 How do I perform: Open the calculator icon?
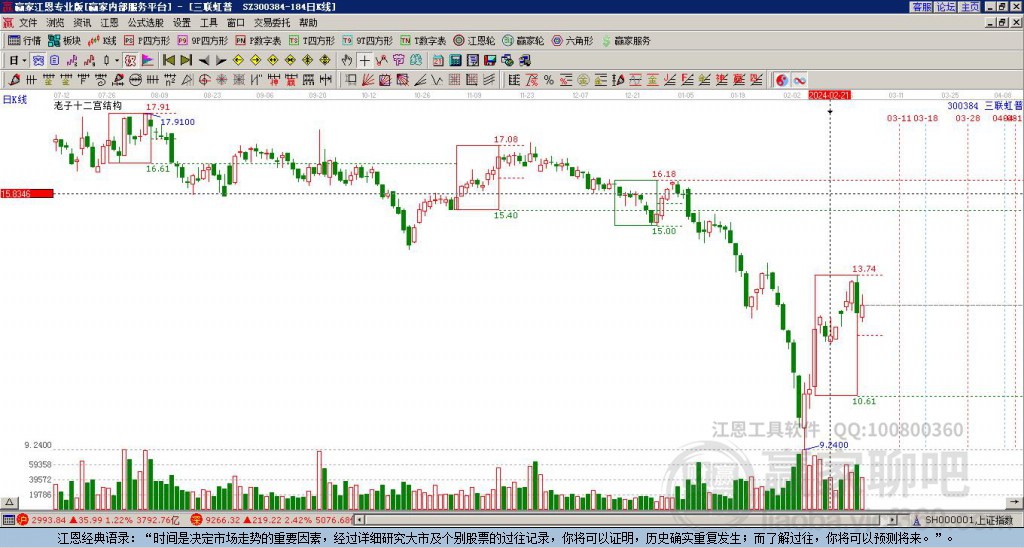[455, 61]
